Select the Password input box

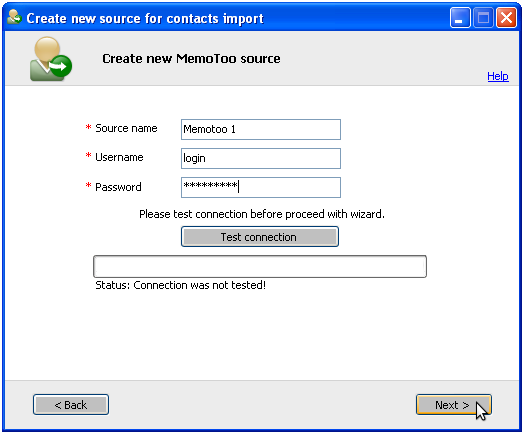coord(261,187)
